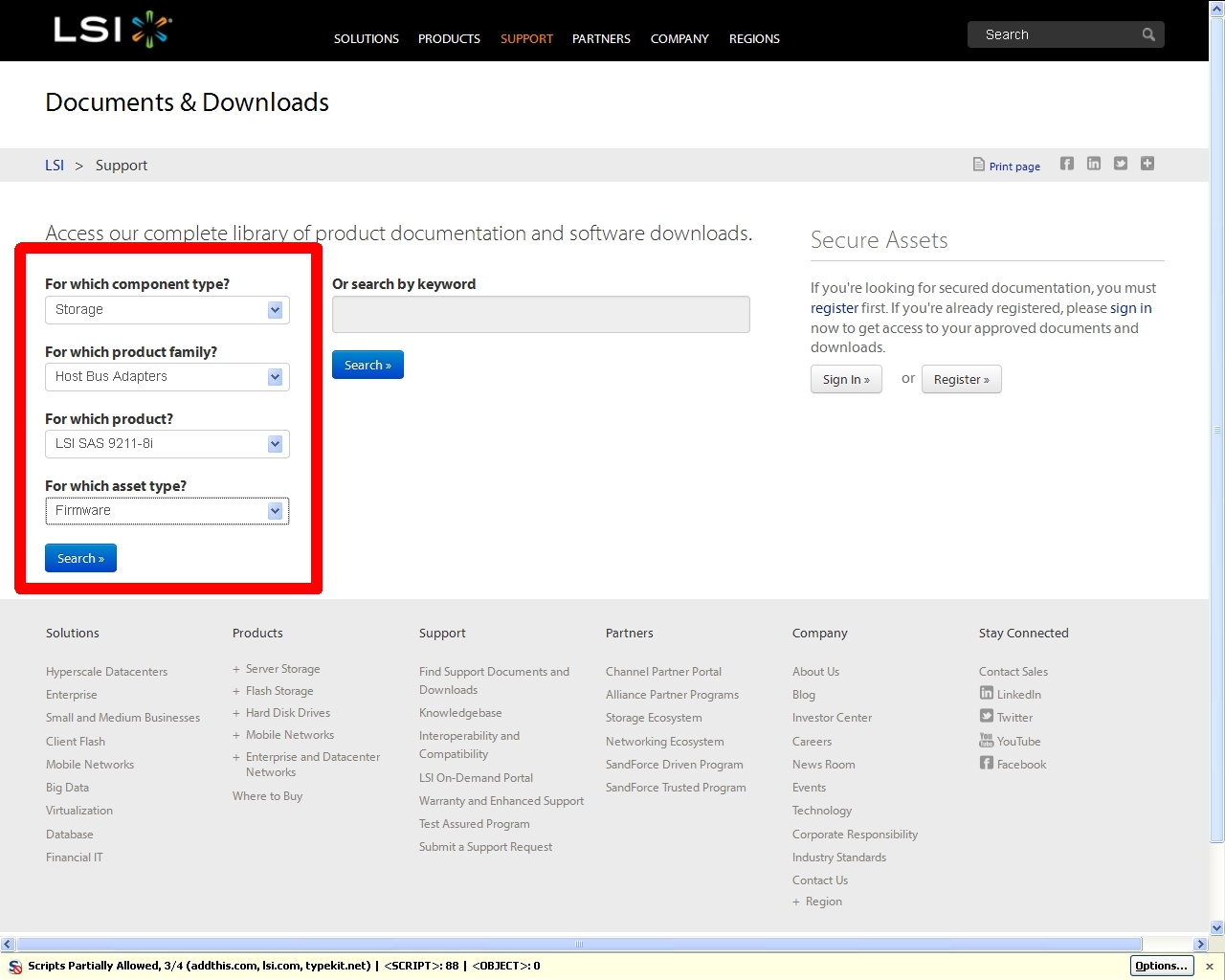The width and height of the screenshot is (1225, 980).
Task: Click the Print page document icon
Action: (x=978, y=165)
